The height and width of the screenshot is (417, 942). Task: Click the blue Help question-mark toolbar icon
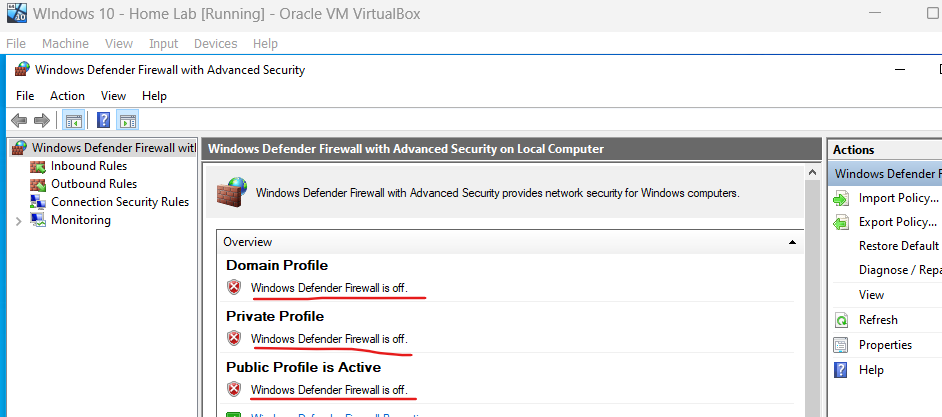[103, 120]
